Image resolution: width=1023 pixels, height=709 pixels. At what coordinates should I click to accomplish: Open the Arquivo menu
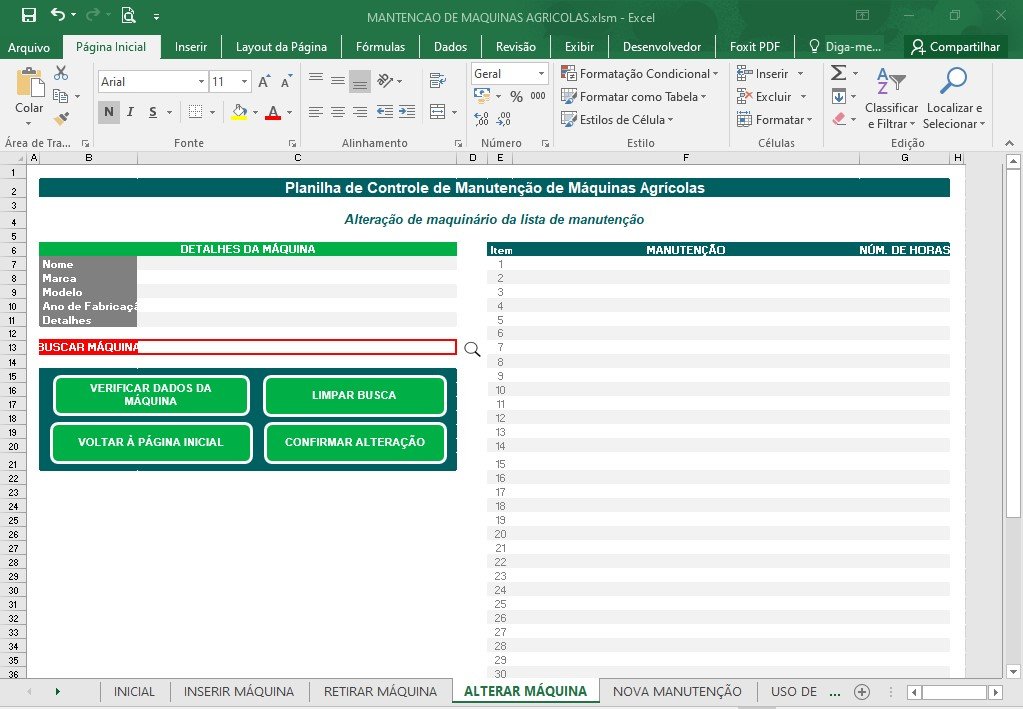pyautogui.click(x=29, y=47)
